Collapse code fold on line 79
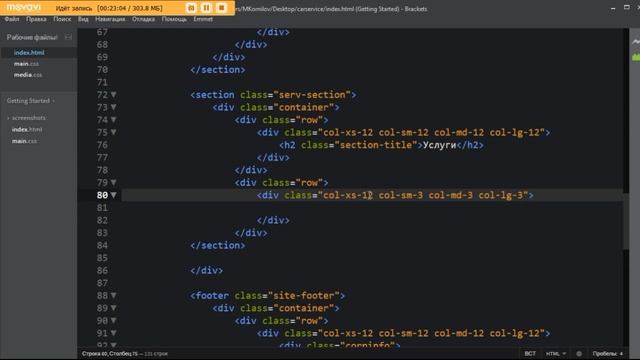This screenshot has width=640, height=360. [x=113, y=182]
